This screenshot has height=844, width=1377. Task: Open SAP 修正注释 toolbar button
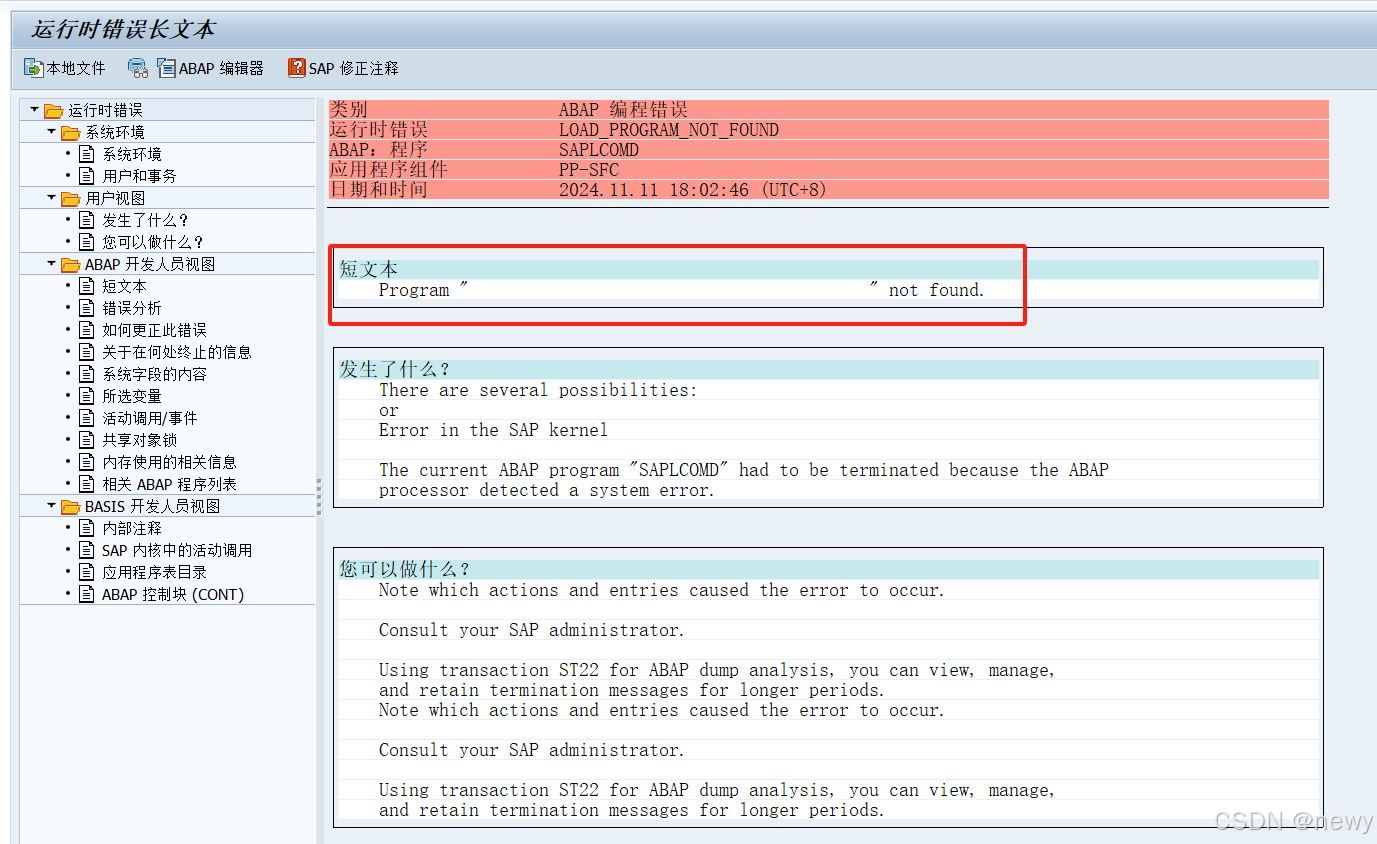click(x=343, y=68)
